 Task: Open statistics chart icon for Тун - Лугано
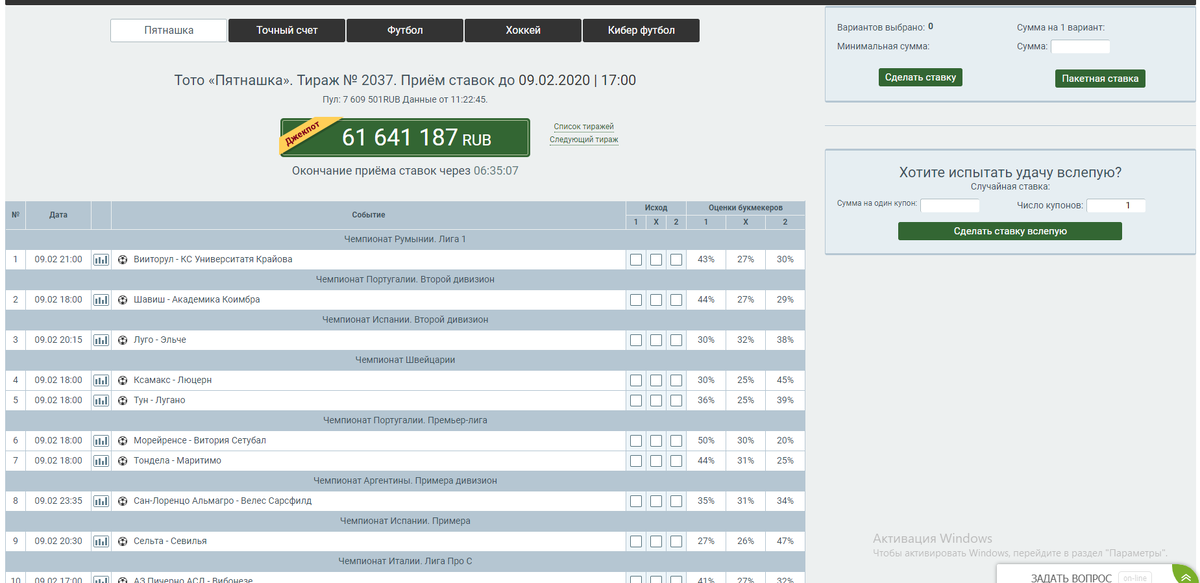(x=101, y=400)
